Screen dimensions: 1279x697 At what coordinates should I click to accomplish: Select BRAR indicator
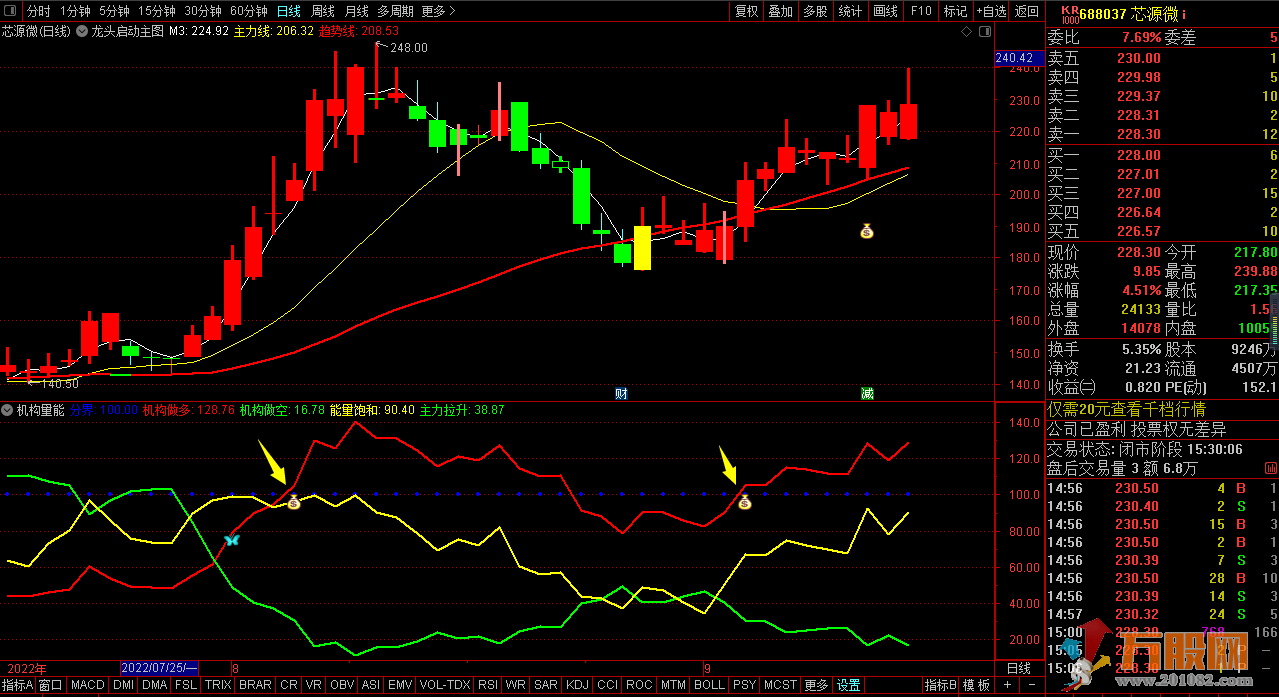256,685
